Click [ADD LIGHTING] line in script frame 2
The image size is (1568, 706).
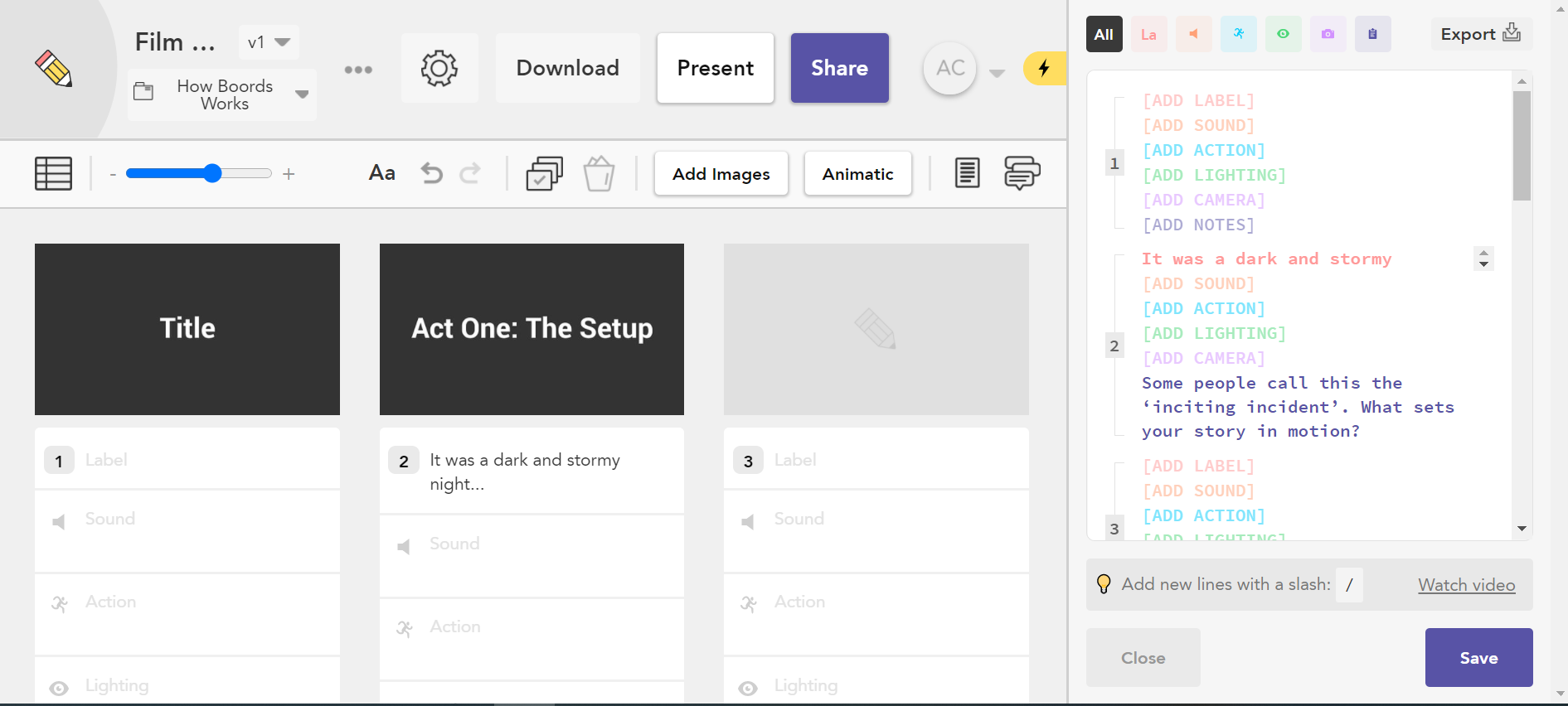pos(1214,333)
